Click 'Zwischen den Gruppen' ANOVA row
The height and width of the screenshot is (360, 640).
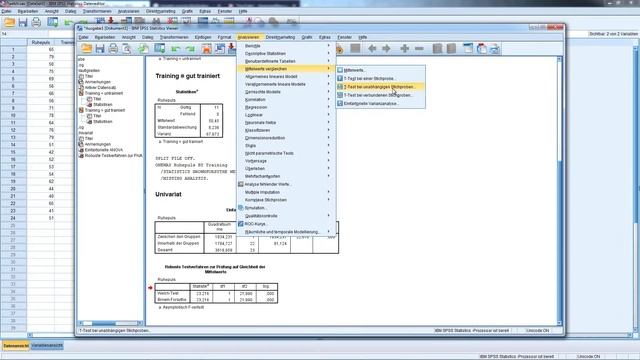(247, 237)
